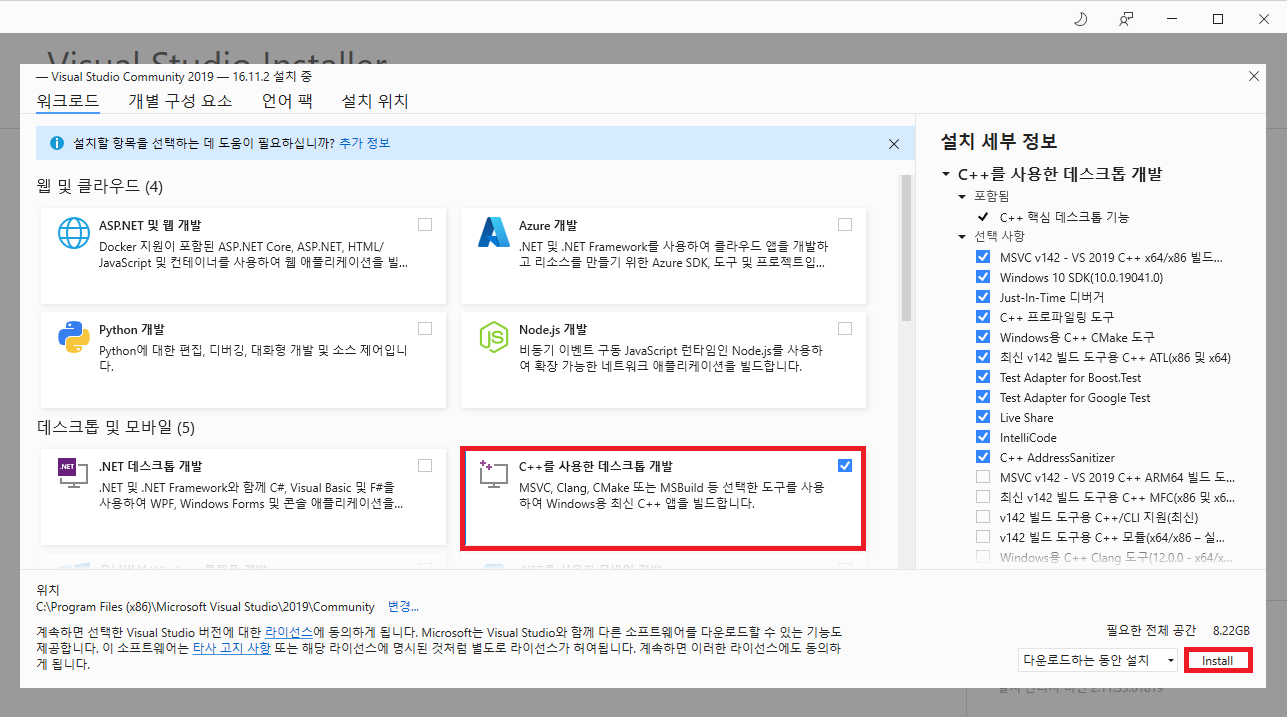Screen dimensions: 1287x717
Task: Select the ASP.NET 및 웹 개발 workload card
Action: point(243,256)
